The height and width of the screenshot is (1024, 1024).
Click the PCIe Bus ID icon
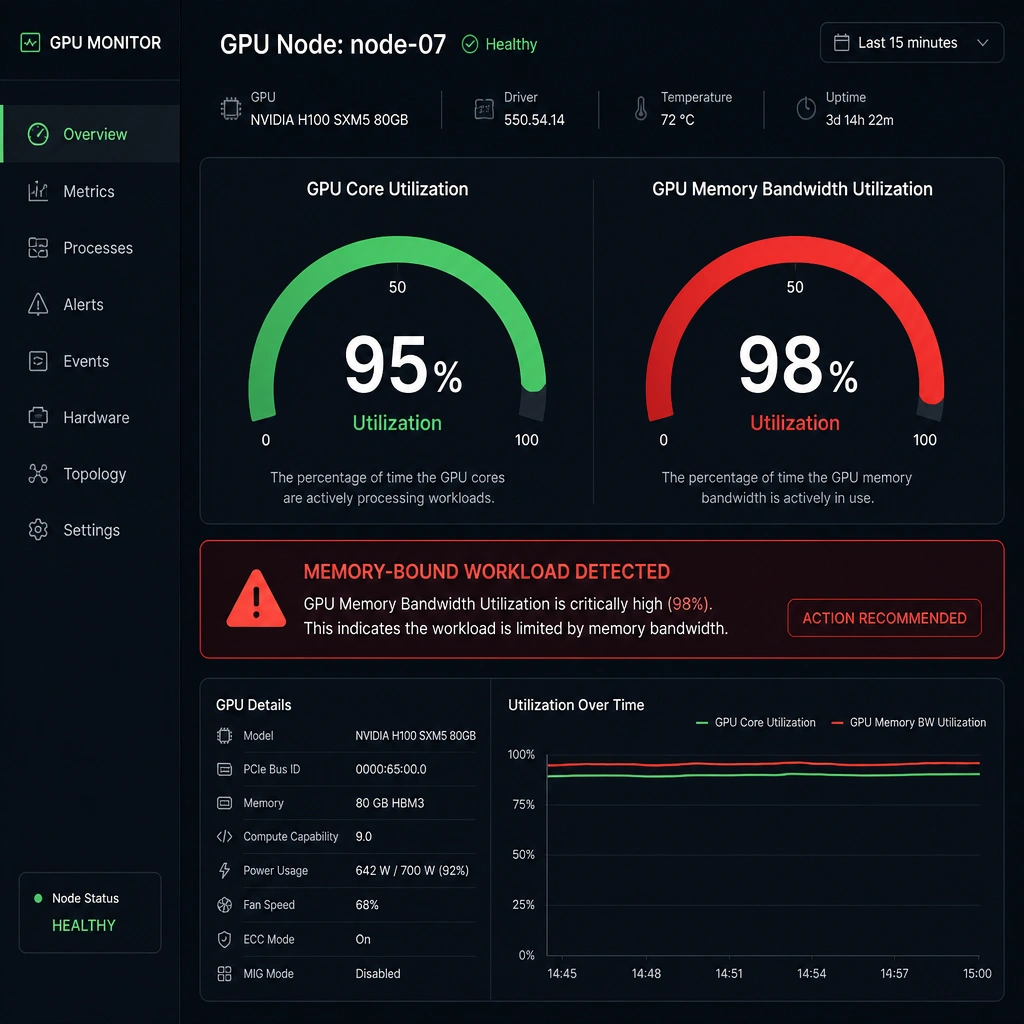(224, 769)
